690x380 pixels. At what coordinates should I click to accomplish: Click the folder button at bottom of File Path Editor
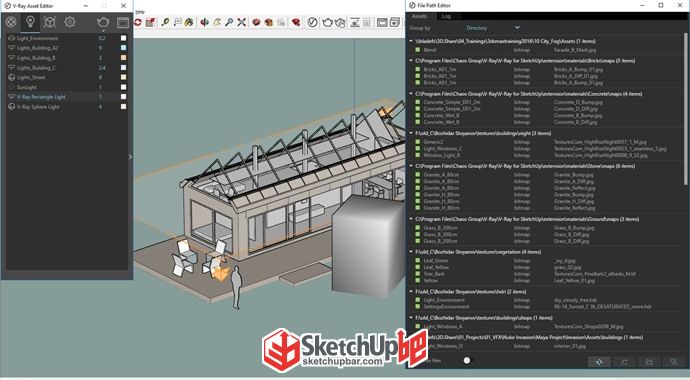649,362
